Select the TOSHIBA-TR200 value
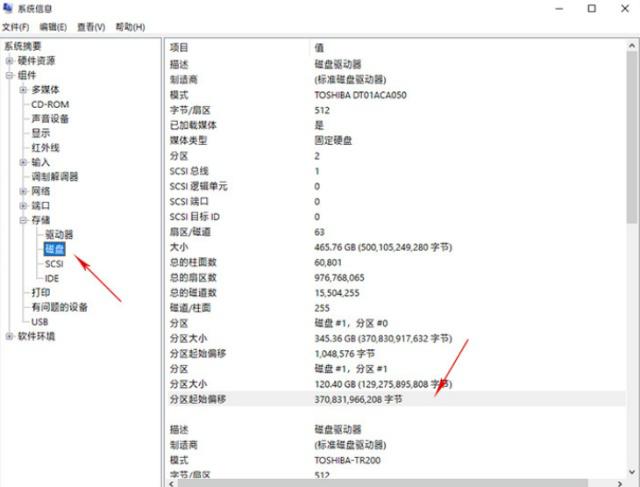This screenshot has width=640, height=487. pyautogui.click(x=347, y=460)
